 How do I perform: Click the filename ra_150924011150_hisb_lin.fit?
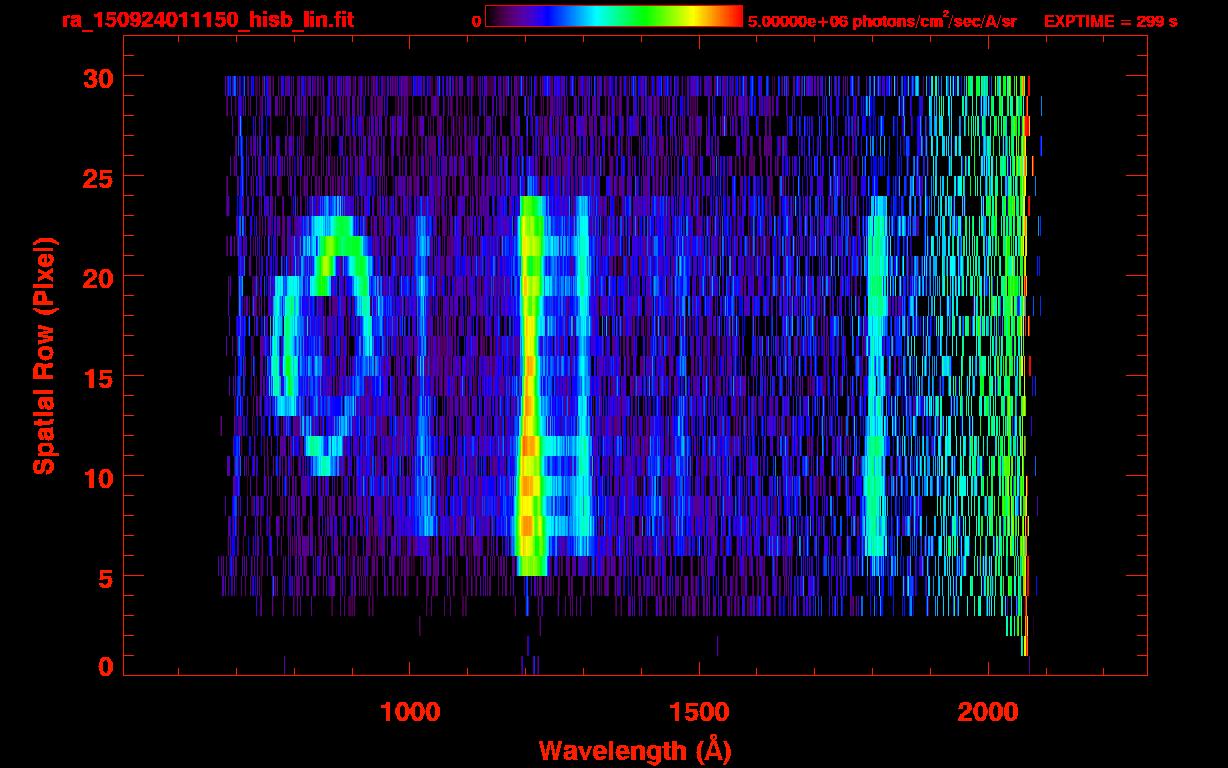(x=207, y=20)
